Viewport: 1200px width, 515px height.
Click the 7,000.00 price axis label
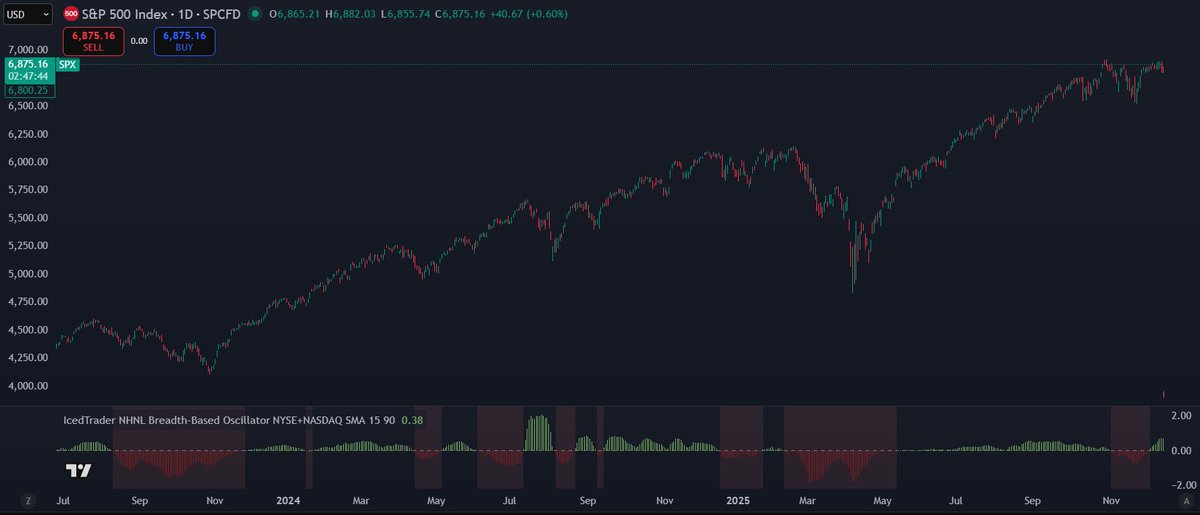29,49
